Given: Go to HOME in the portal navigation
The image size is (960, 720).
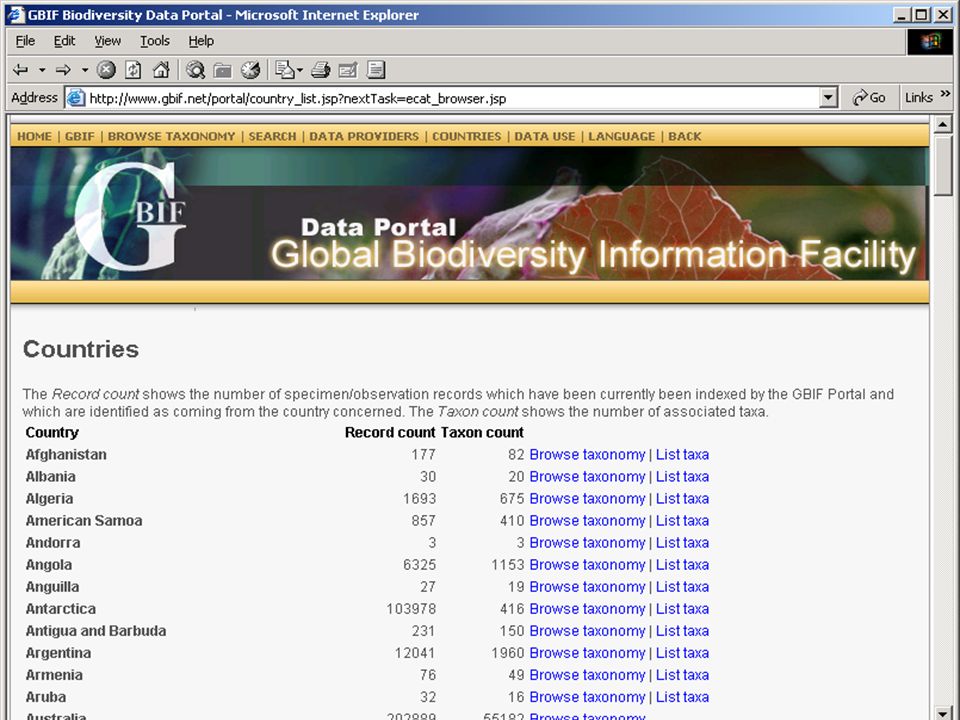Looking at the screenshot, I should 34,137.
